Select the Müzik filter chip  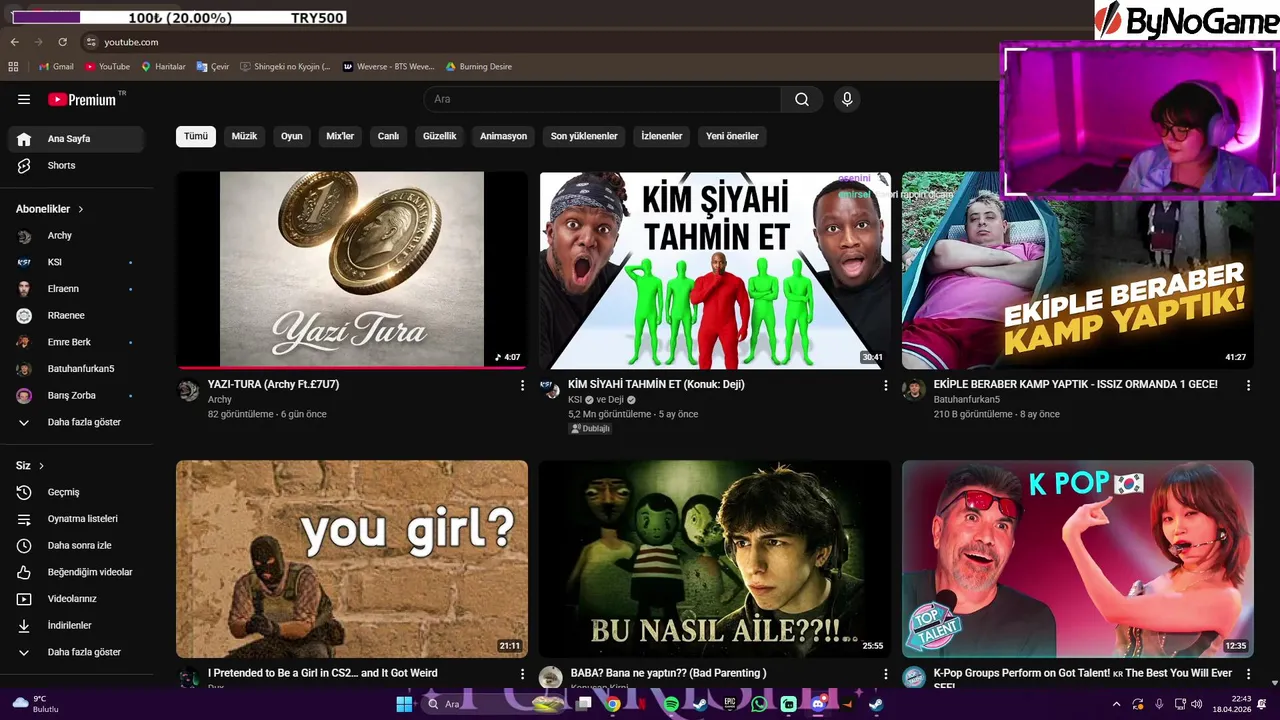pos(244,136)
